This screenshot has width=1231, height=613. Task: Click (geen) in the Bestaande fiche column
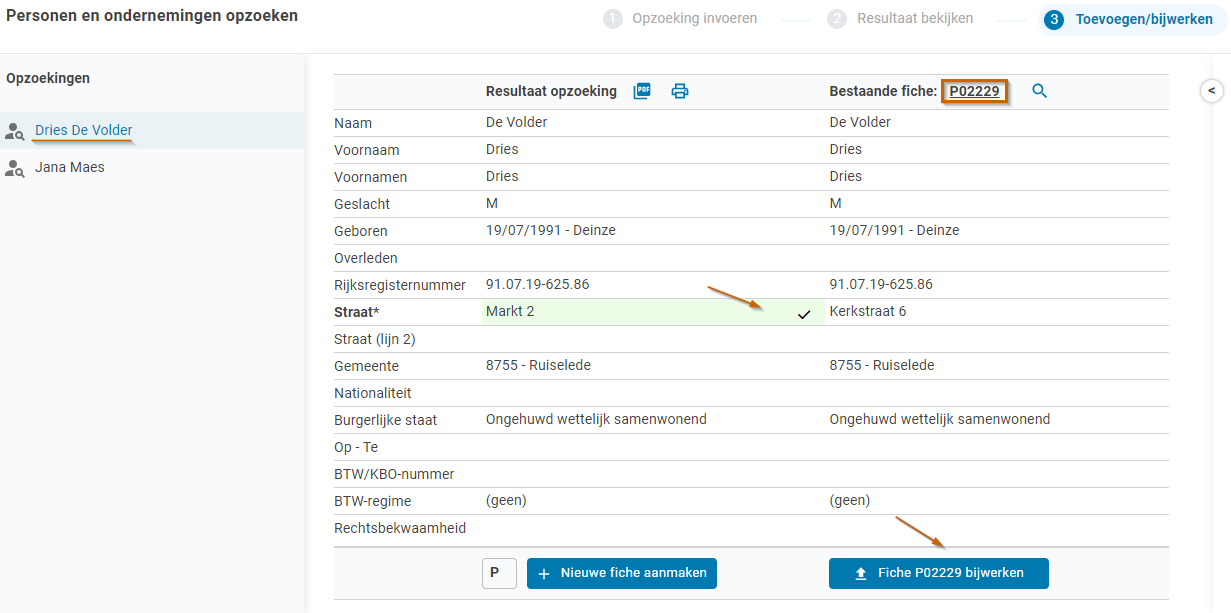(x=850, y=500)
